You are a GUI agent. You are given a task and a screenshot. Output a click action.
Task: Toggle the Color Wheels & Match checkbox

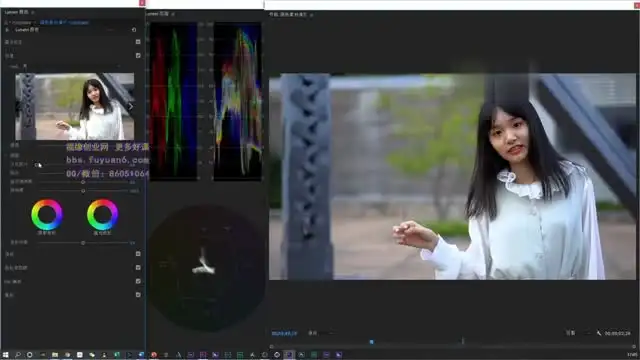click(x=138, y=267)
